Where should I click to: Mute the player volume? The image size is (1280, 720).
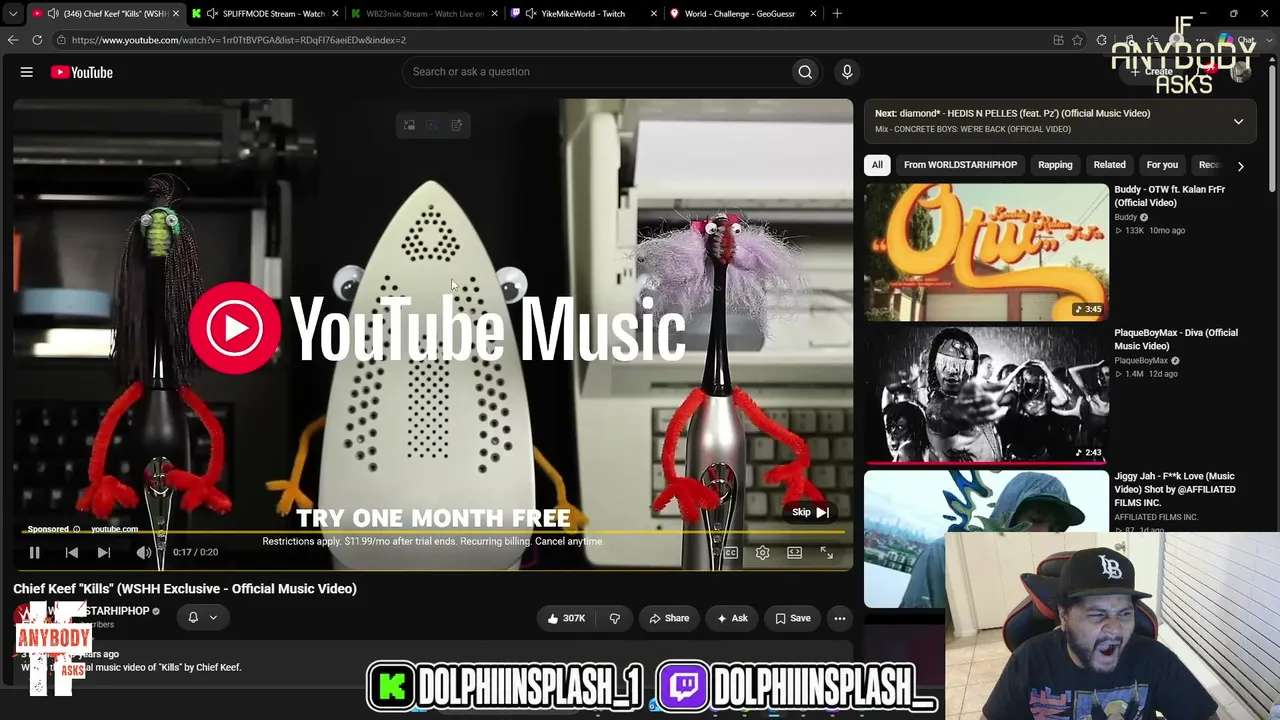[x=144, y=552]
